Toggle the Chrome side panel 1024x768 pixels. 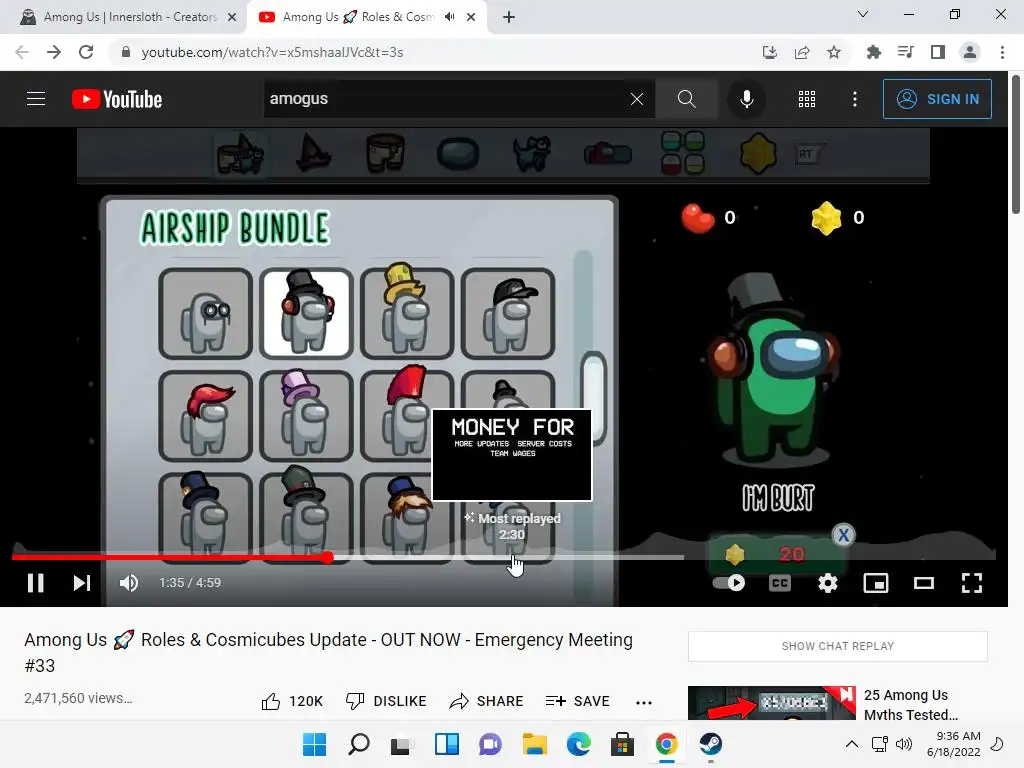pos(938,52)
